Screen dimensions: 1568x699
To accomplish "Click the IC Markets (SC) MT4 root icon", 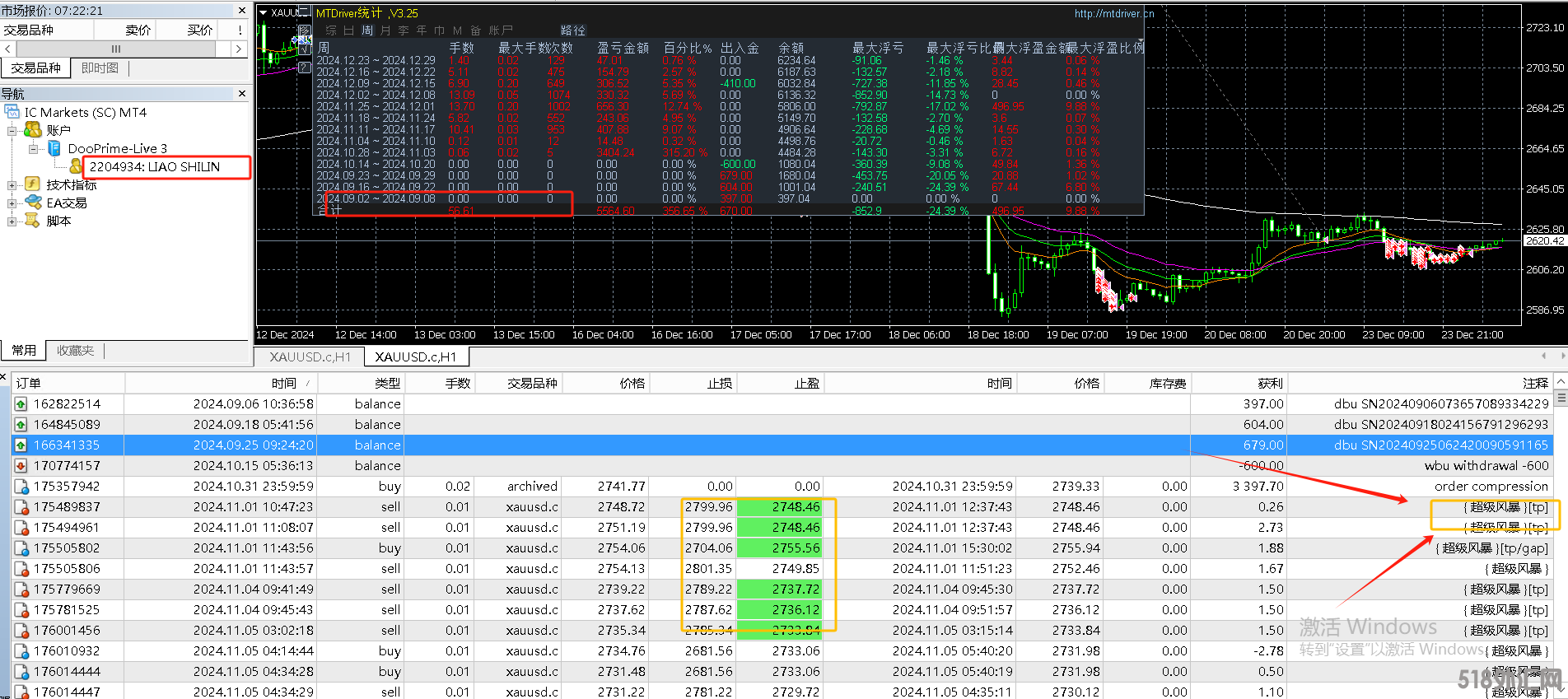I will point(12,112).
